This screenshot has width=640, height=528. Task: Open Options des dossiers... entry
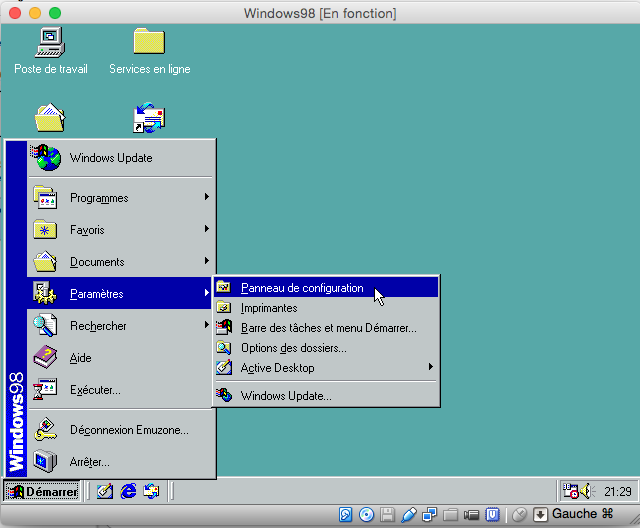tap(326, 348)
